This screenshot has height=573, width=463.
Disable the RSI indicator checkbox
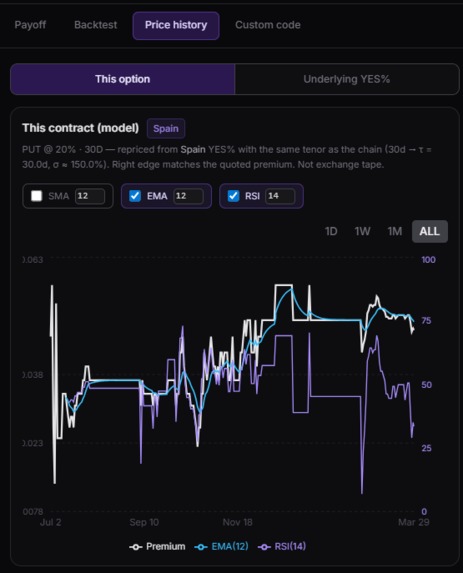click(233, 196)
